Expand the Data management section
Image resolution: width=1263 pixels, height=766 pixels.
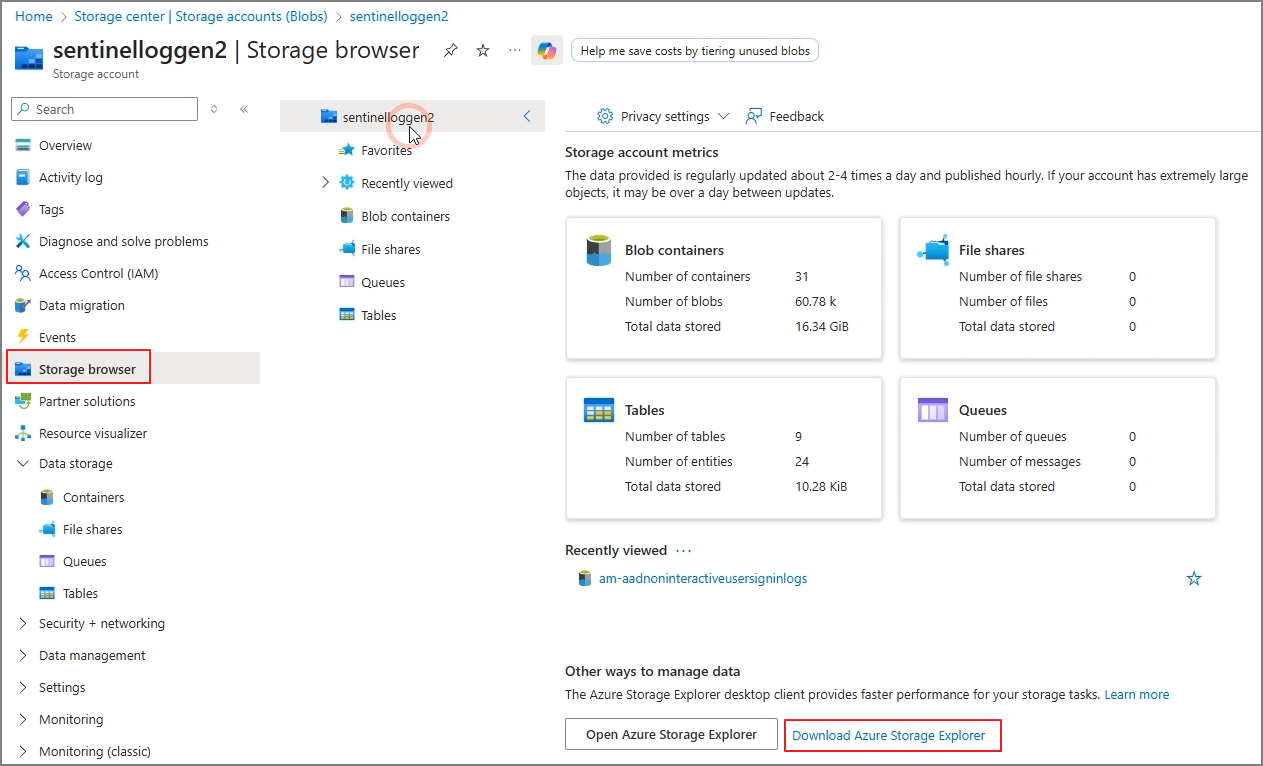[x=23, y=655]
